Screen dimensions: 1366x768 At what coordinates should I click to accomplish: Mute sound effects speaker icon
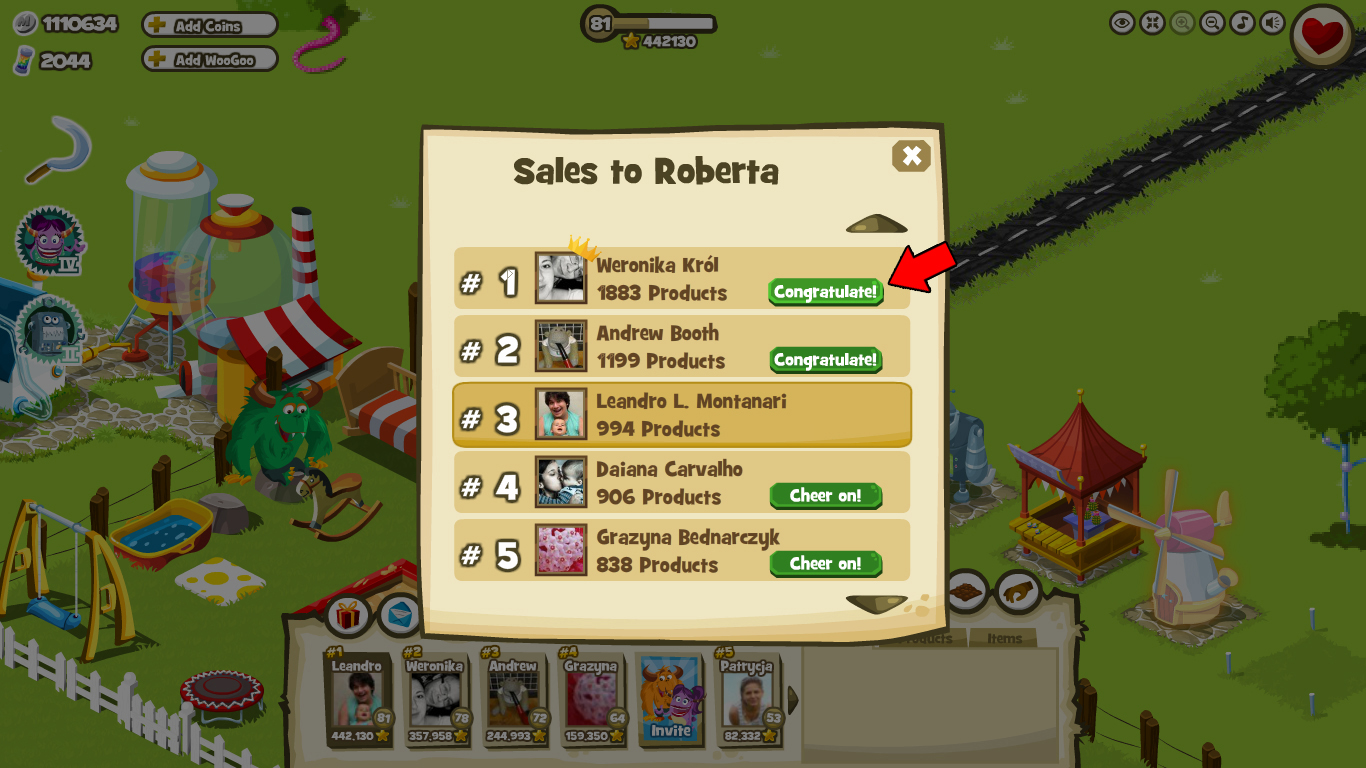tap(1272, 22)
